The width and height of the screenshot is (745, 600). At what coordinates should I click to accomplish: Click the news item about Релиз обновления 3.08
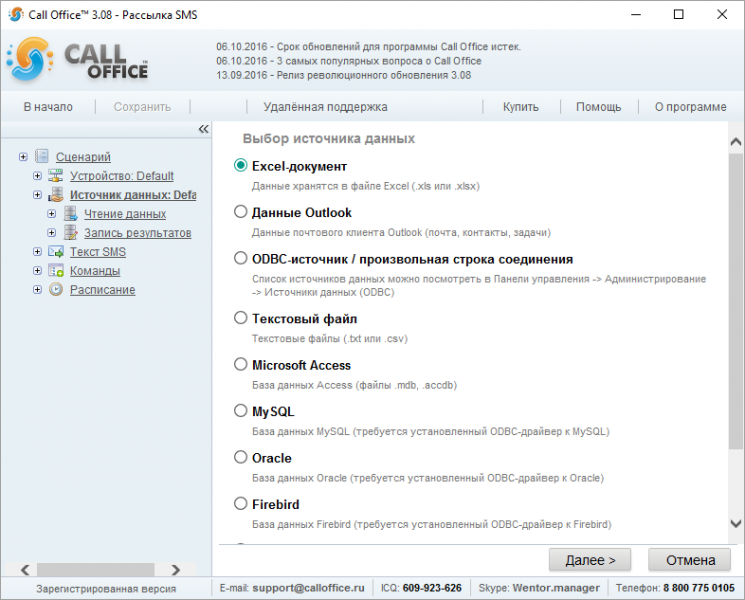344,75
